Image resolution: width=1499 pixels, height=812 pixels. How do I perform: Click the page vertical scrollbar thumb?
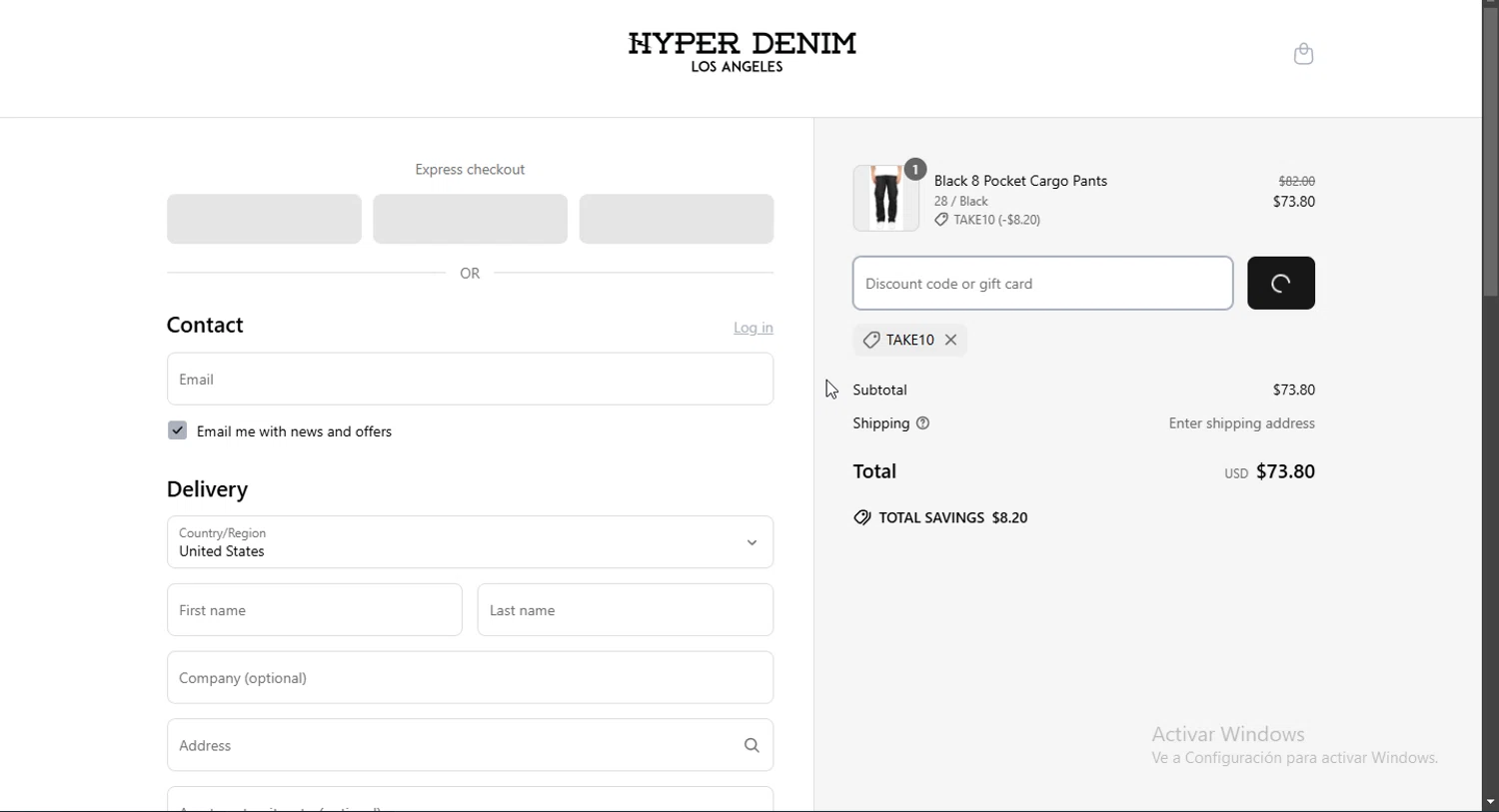[1490, 152]
